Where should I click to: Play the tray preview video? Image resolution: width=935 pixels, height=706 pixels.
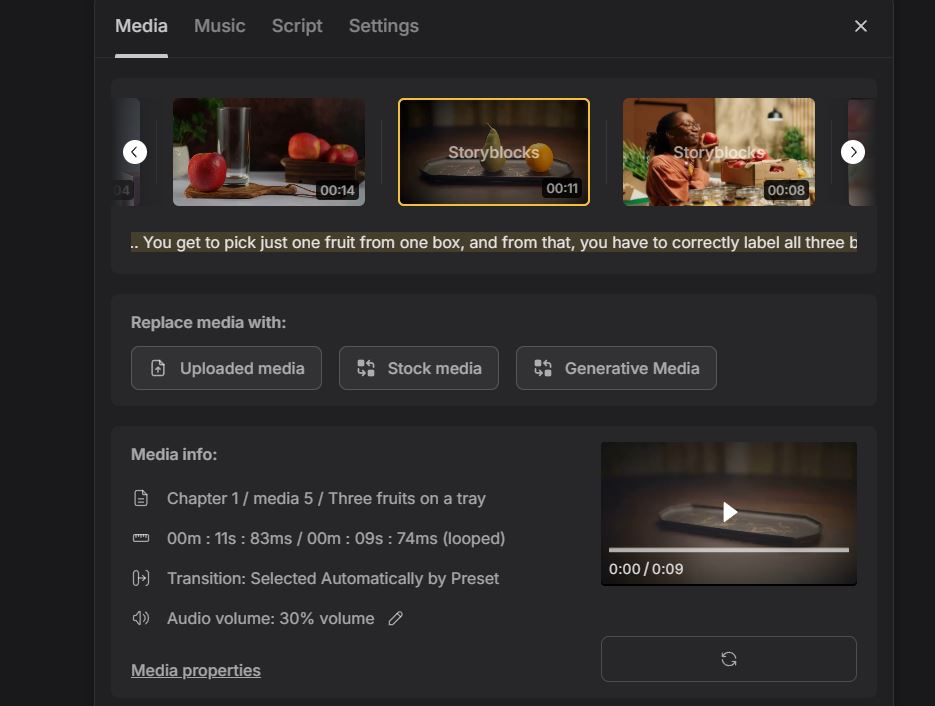click(729, 512)
